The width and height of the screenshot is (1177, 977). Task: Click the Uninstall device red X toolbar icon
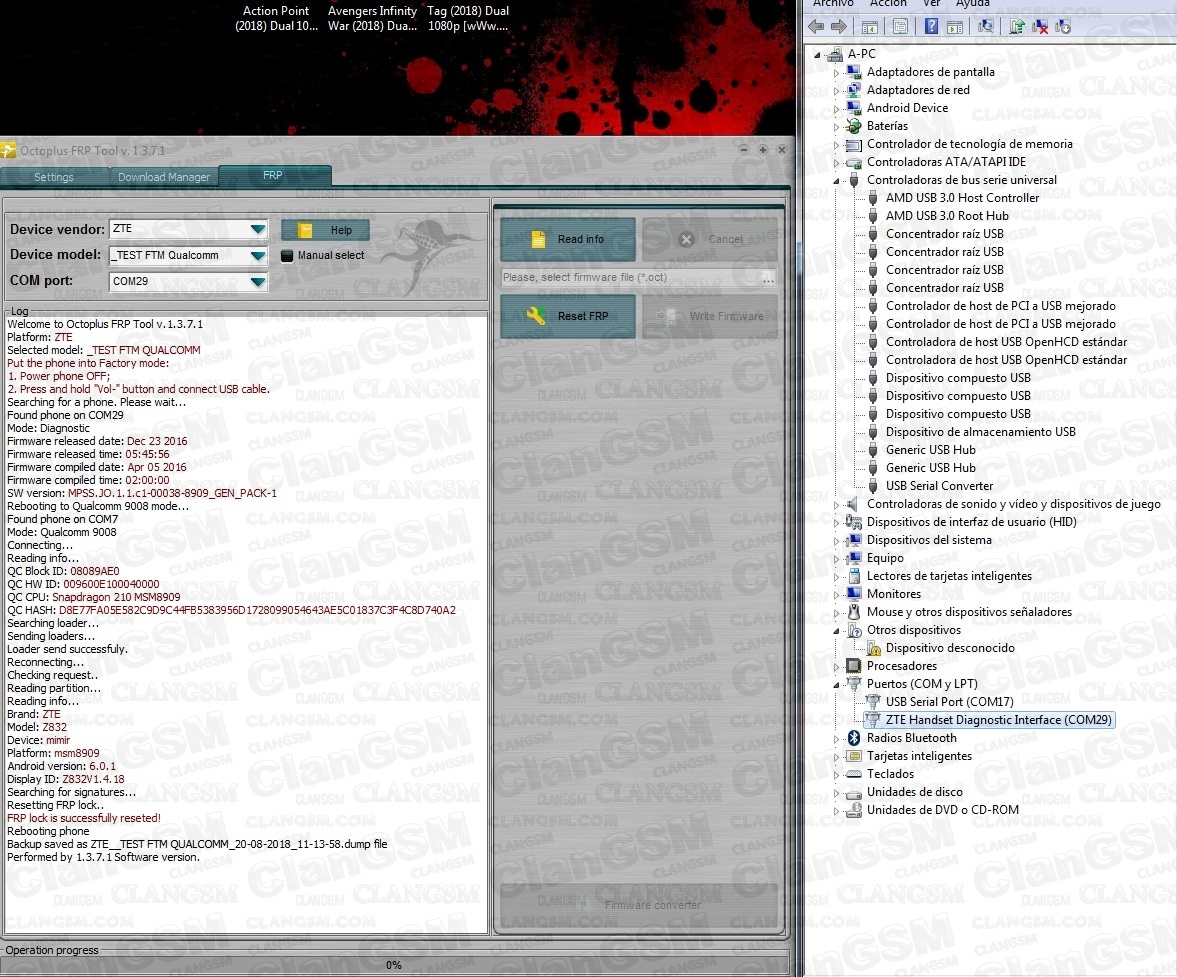[x=1040, y=27]
